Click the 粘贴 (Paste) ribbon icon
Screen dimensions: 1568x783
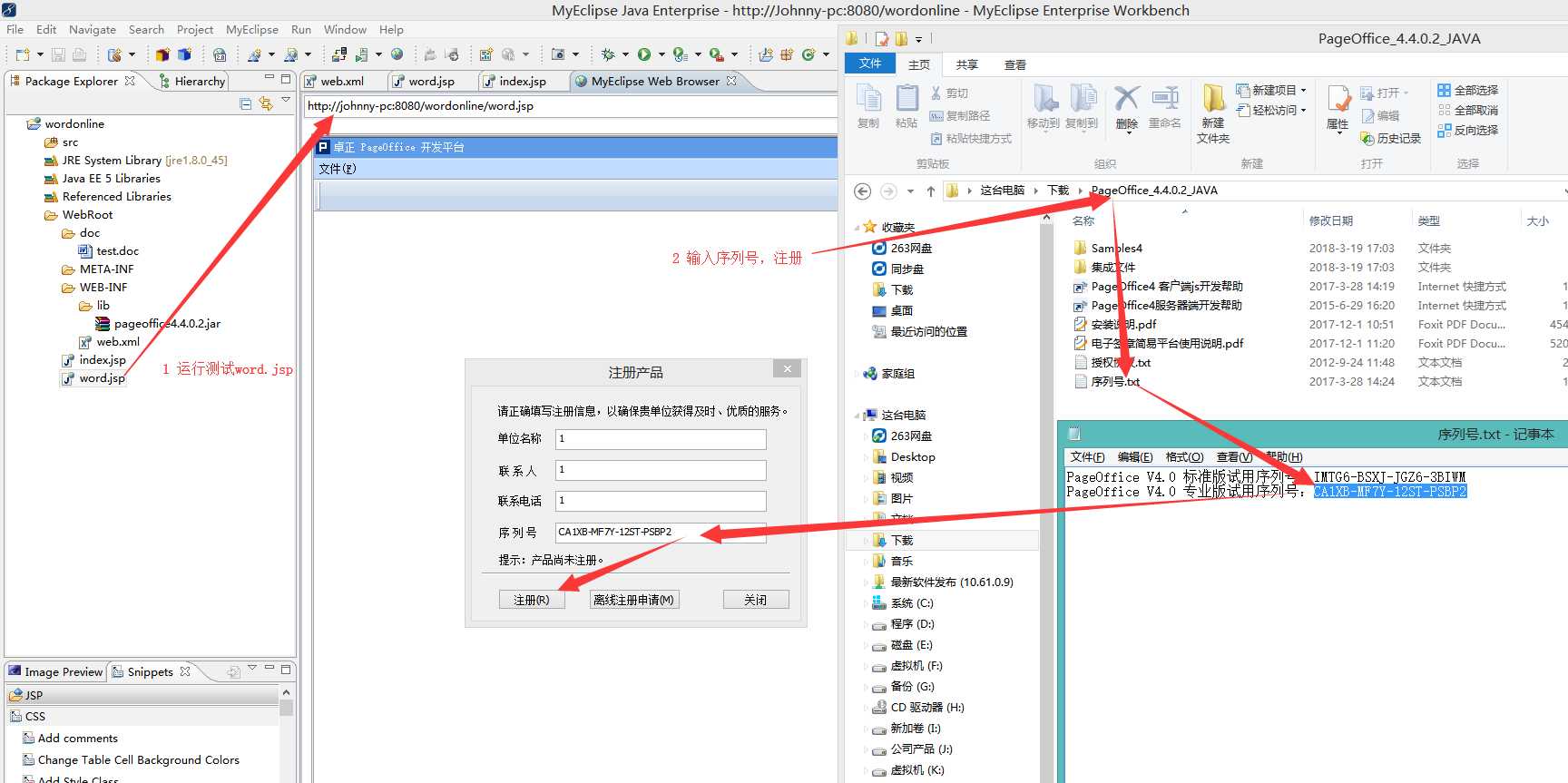pos(906,107)
